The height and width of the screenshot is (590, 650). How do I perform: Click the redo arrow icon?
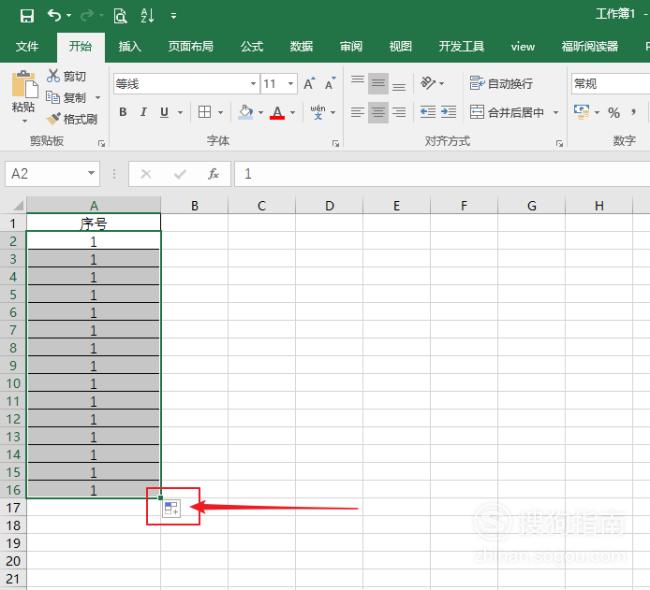pos(87,16)
